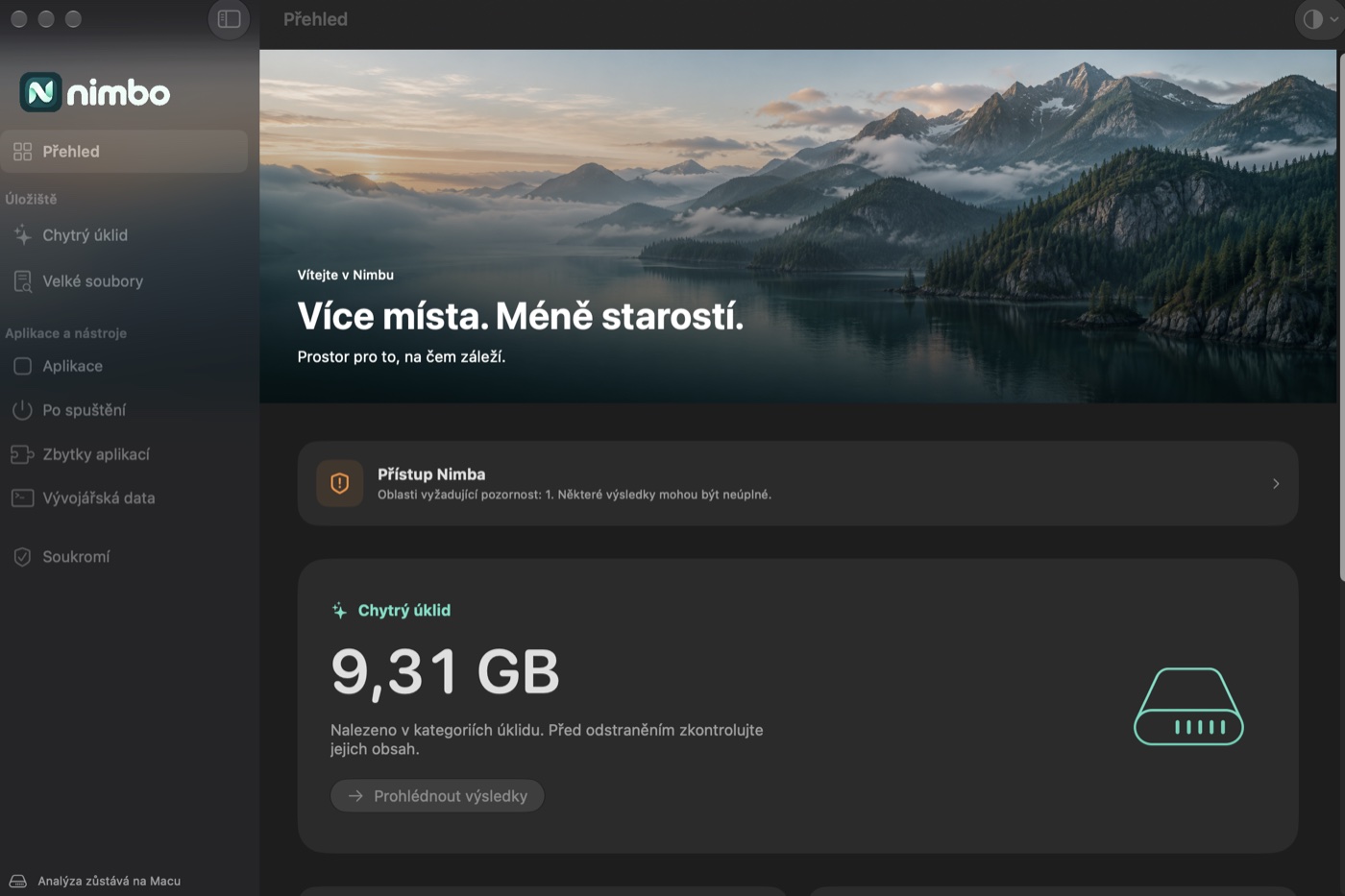Image resolution: width=1345 pixels, height=896 pixels.
Task: Click the Úložiště section header
Action: click(32, 199)
